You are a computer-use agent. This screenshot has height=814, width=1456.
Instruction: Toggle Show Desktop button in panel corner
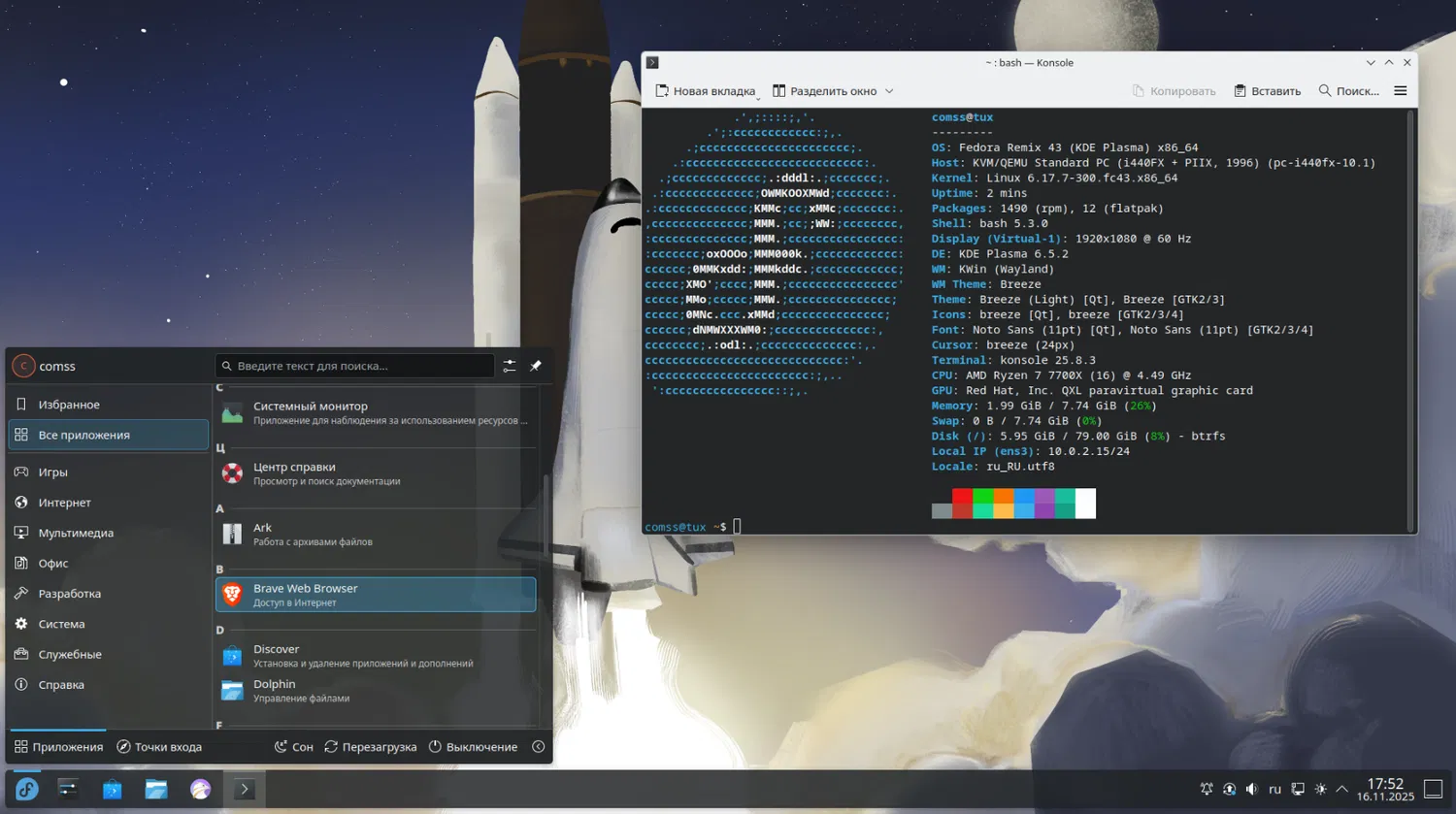point(1433,789)
